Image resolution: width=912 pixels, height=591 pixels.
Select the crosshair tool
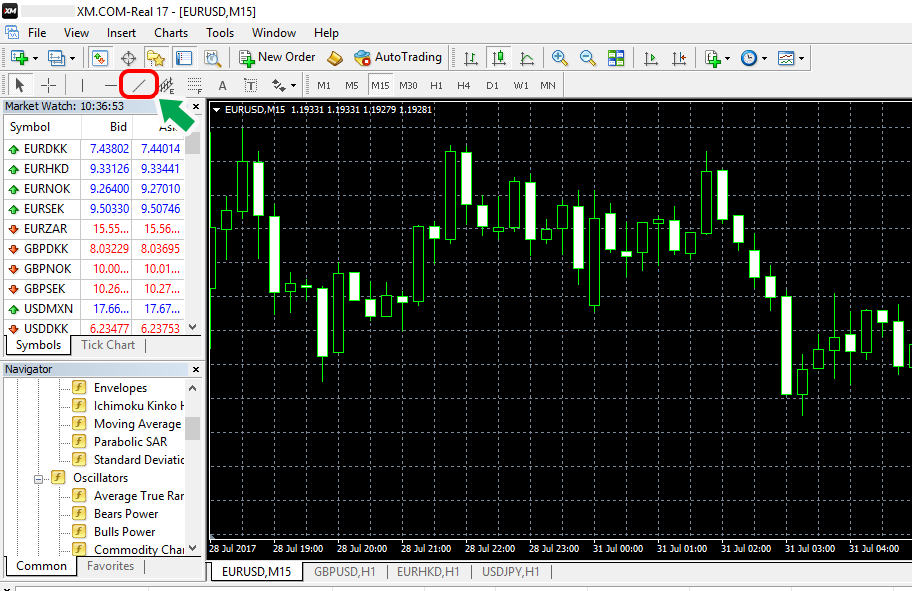49,86
